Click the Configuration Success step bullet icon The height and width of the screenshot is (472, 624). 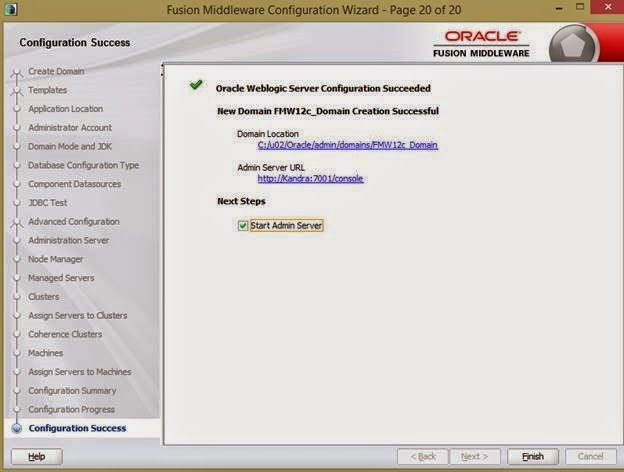(x=17, y=428)
